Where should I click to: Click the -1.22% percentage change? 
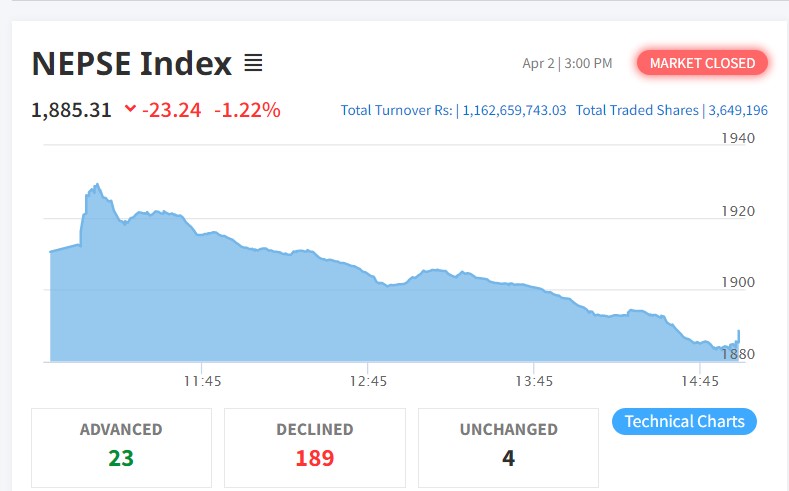click(247, 110)
